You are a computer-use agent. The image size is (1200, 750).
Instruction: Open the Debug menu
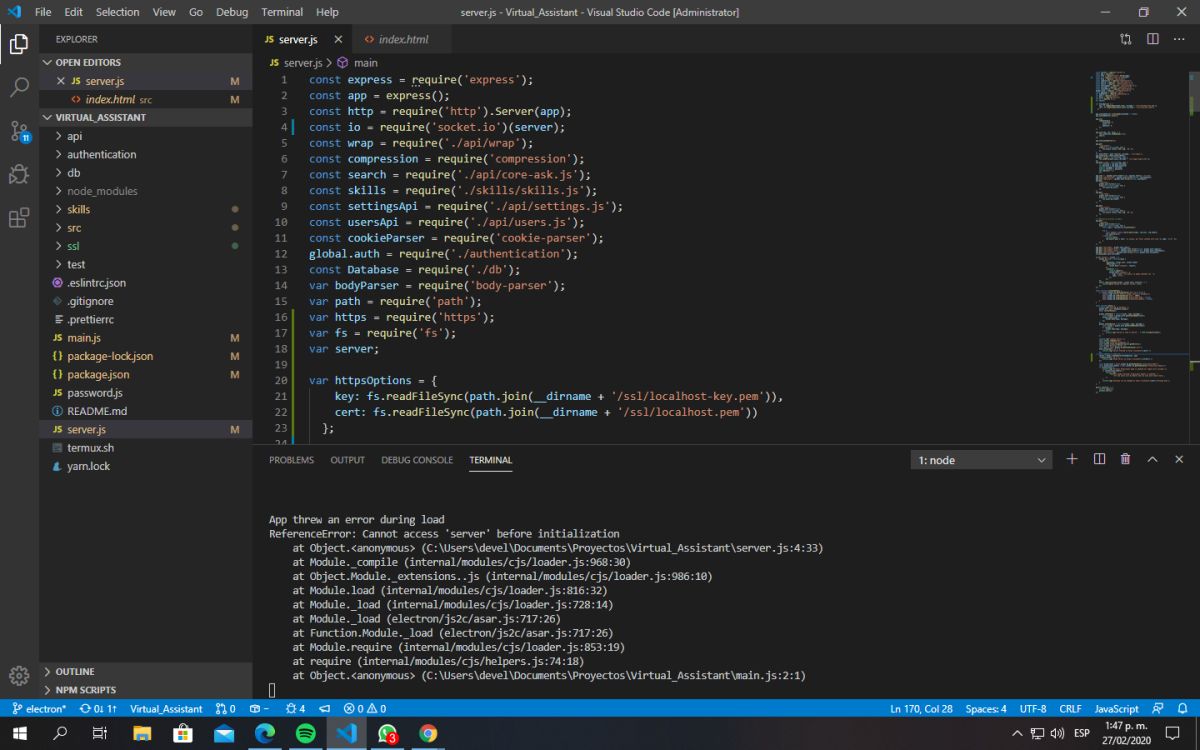pyautogui.click(x=232, y=12)
